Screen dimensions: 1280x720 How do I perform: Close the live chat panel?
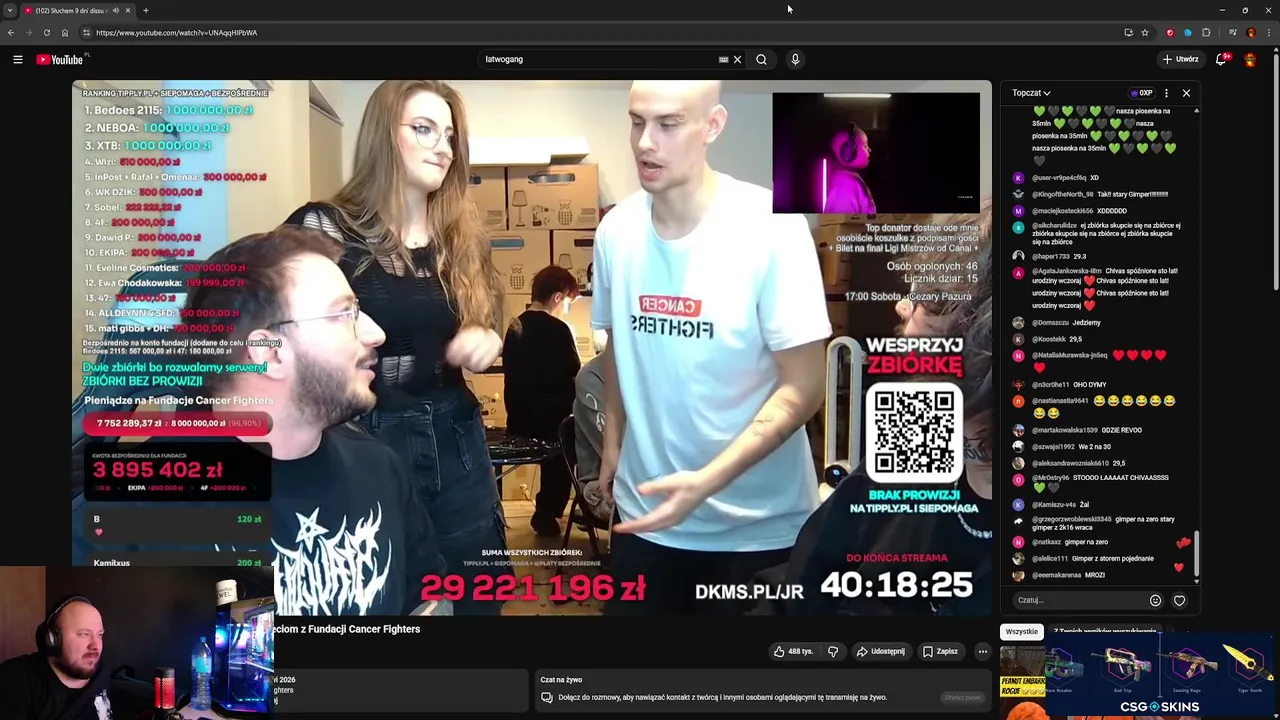[x=1186, y=93]
